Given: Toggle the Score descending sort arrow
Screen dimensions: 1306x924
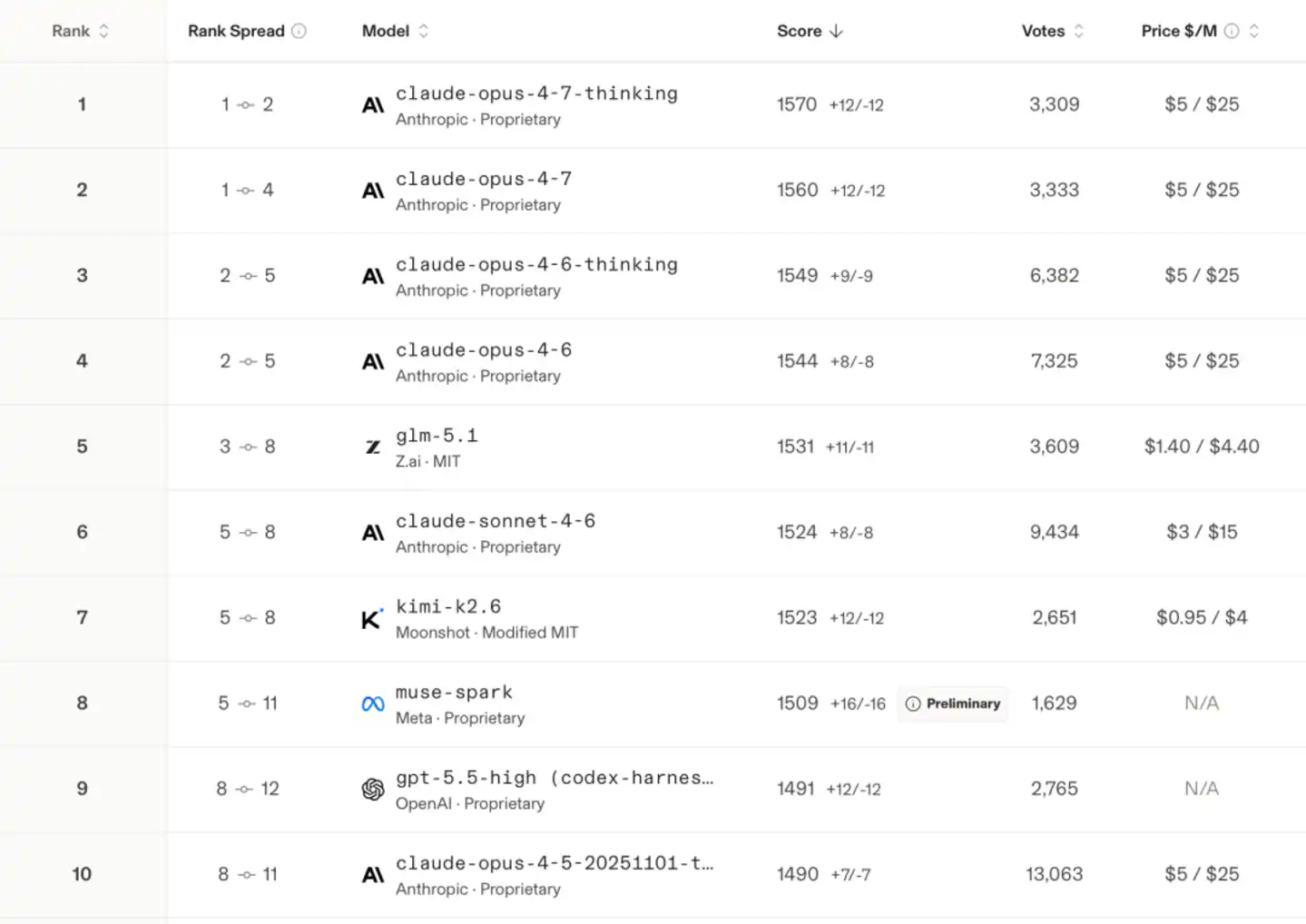Looking at the screenshot, I should (x=836, y=31).
